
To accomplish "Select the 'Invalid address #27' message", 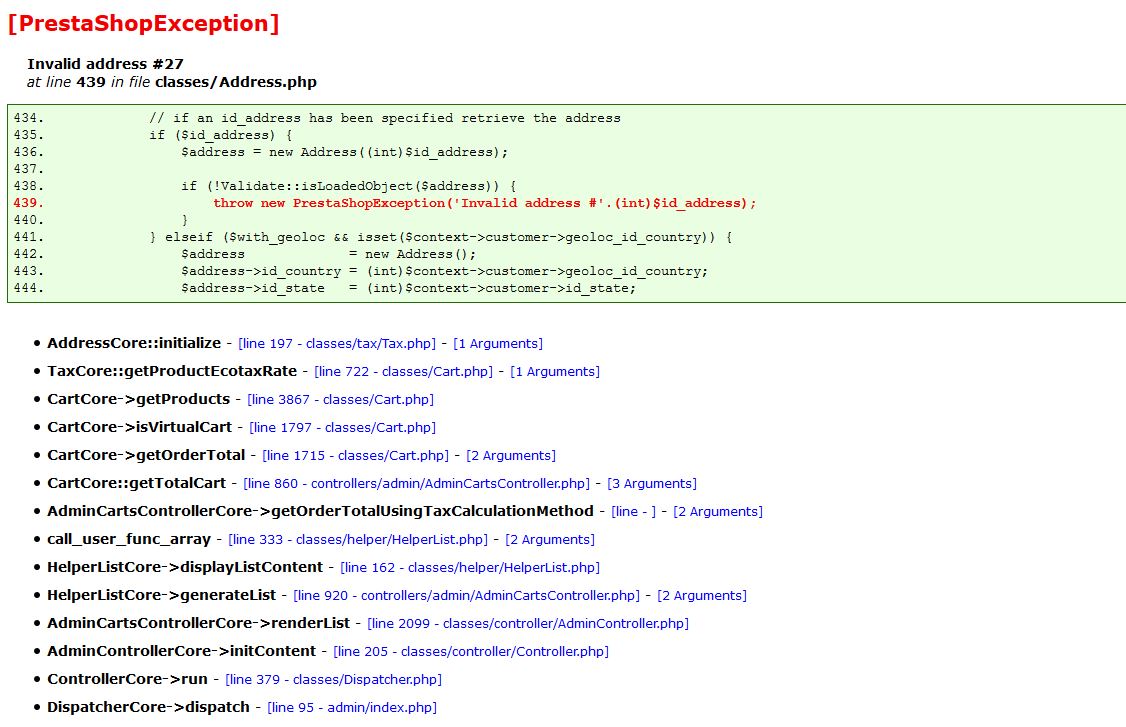I will pos(106,64).
